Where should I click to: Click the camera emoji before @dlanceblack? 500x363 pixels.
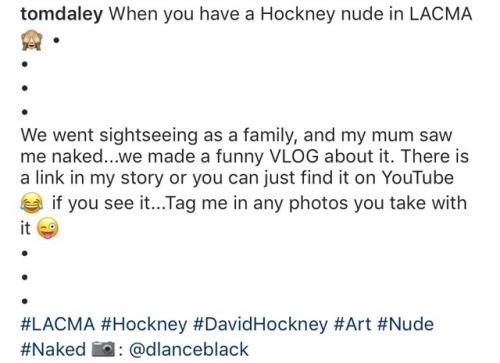pos(104,349)
